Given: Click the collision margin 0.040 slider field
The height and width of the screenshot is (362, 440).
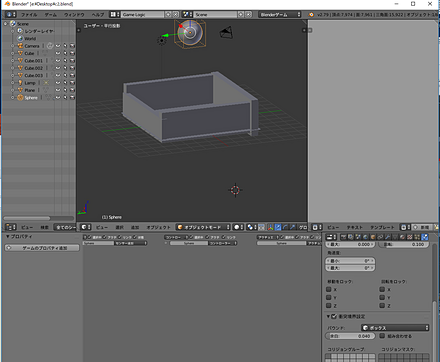Looking at the screenshot, I should point(350,336).
